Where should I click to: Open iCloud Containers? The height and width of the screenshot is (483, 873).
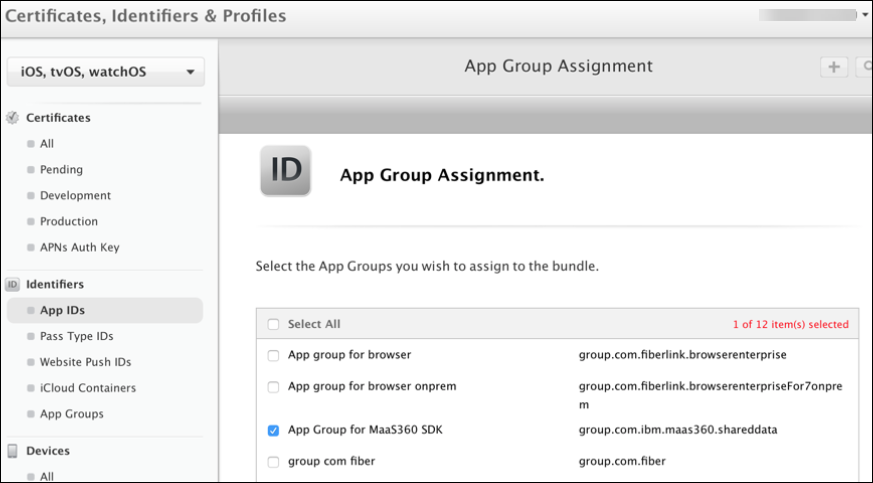[88, 388]
